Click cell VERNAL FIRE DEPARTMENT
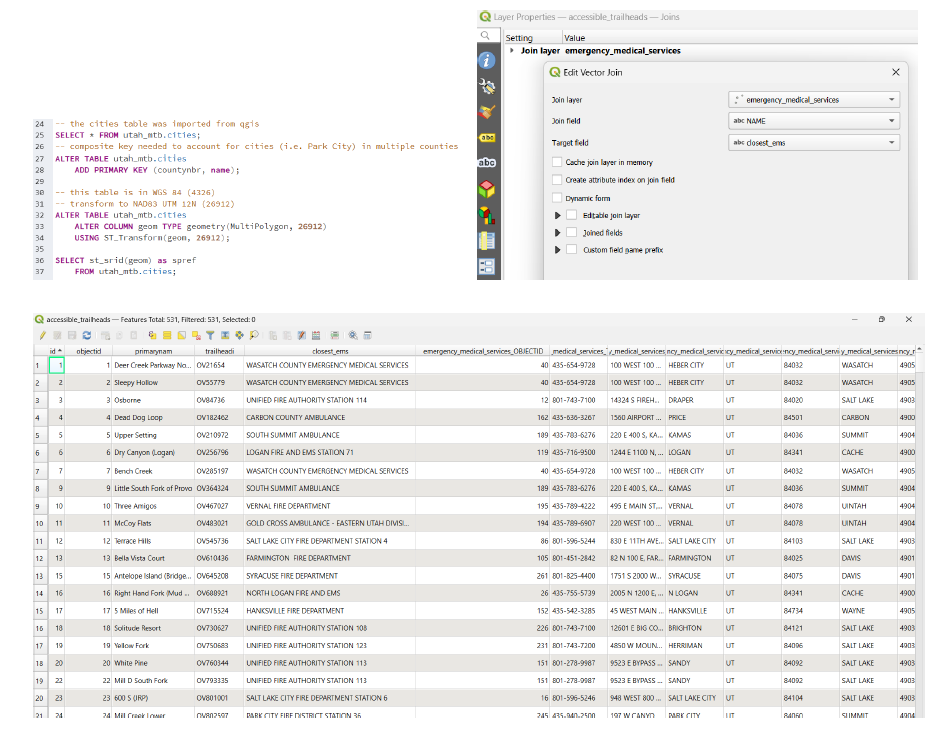Viewport: 937px width, 737px height. [329, 506]
